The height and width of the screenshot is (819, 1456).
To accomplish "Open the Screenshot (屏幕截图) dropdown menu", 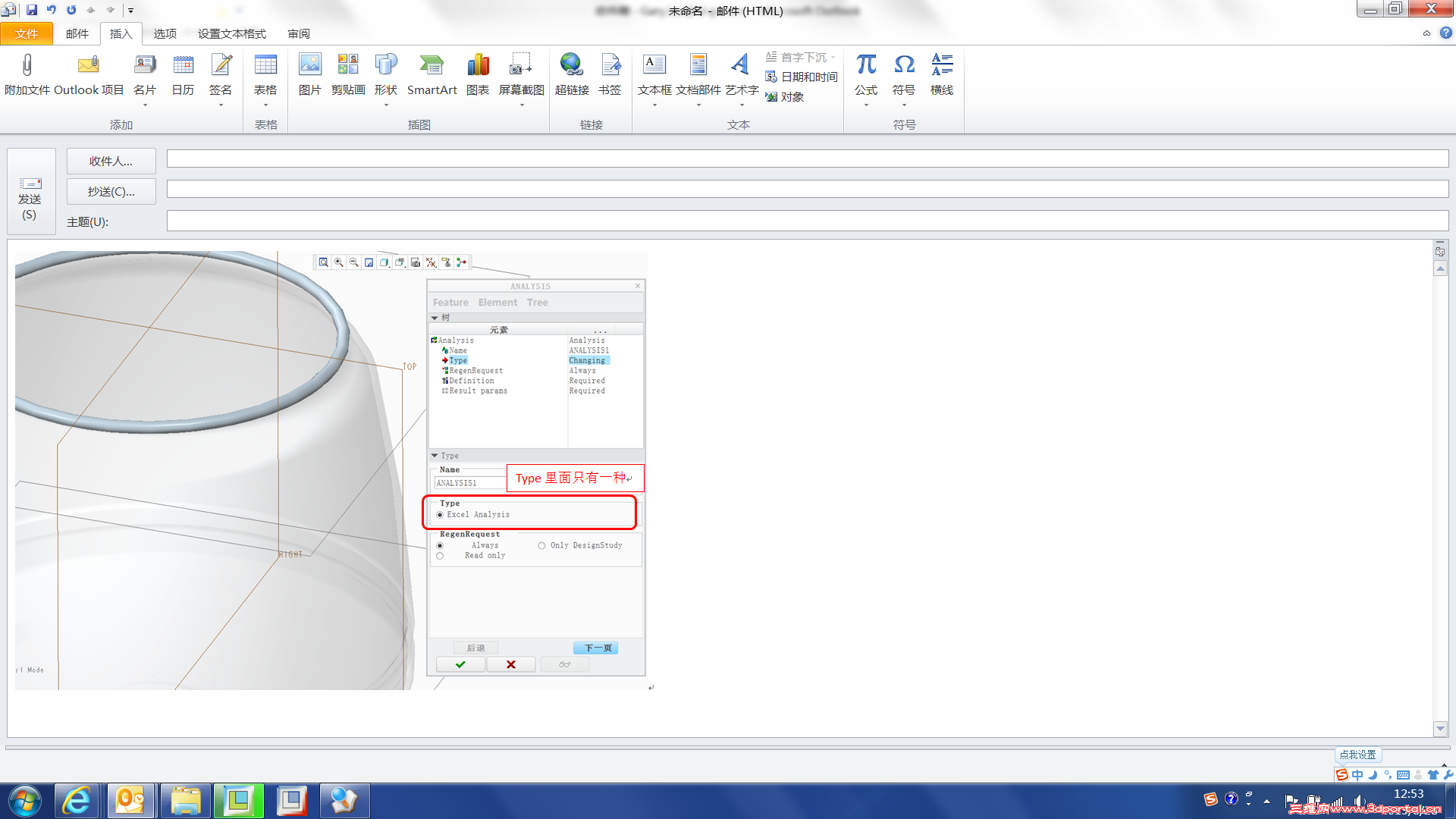I will point(522,105).
